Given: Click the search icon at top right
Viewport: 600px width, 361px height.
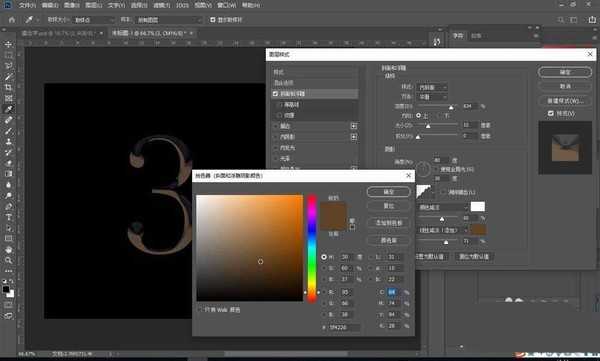Looking at the screenshot, I should (x=561, y=20).
